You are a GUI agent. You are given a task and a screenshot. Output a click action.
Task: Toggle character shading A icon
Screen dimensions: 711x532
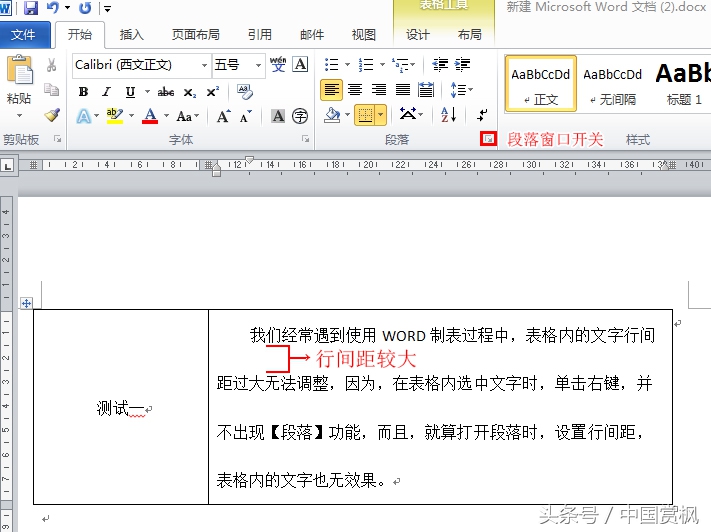point(278,117)
